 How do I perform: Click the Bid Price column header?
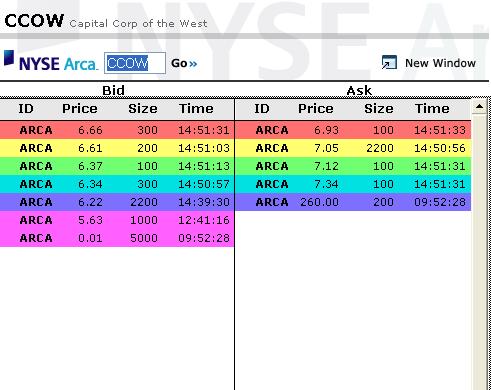coord(80,109)
